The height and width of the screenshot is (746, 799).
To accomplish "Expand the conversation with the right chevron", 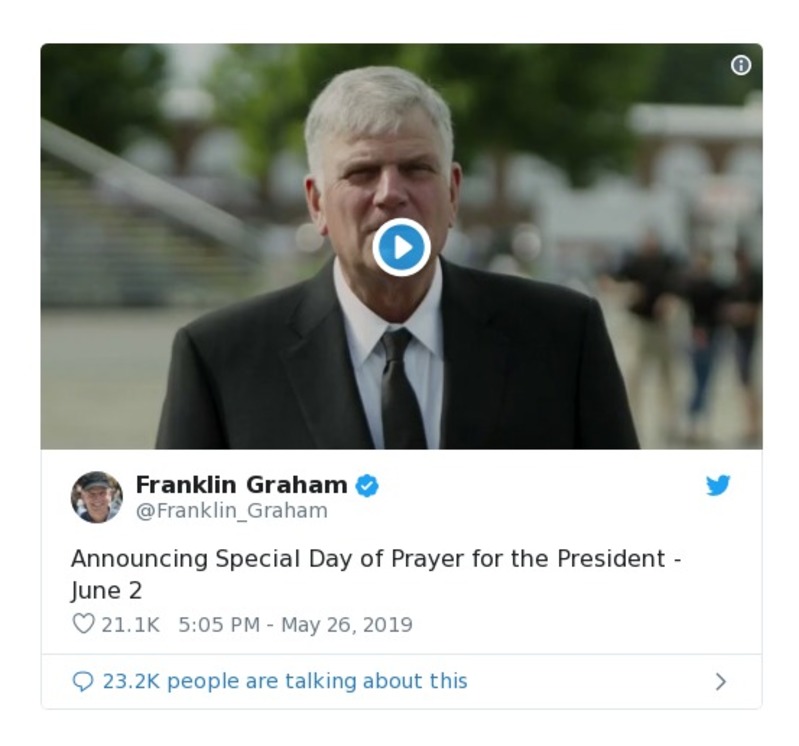I will pos(720,682).
